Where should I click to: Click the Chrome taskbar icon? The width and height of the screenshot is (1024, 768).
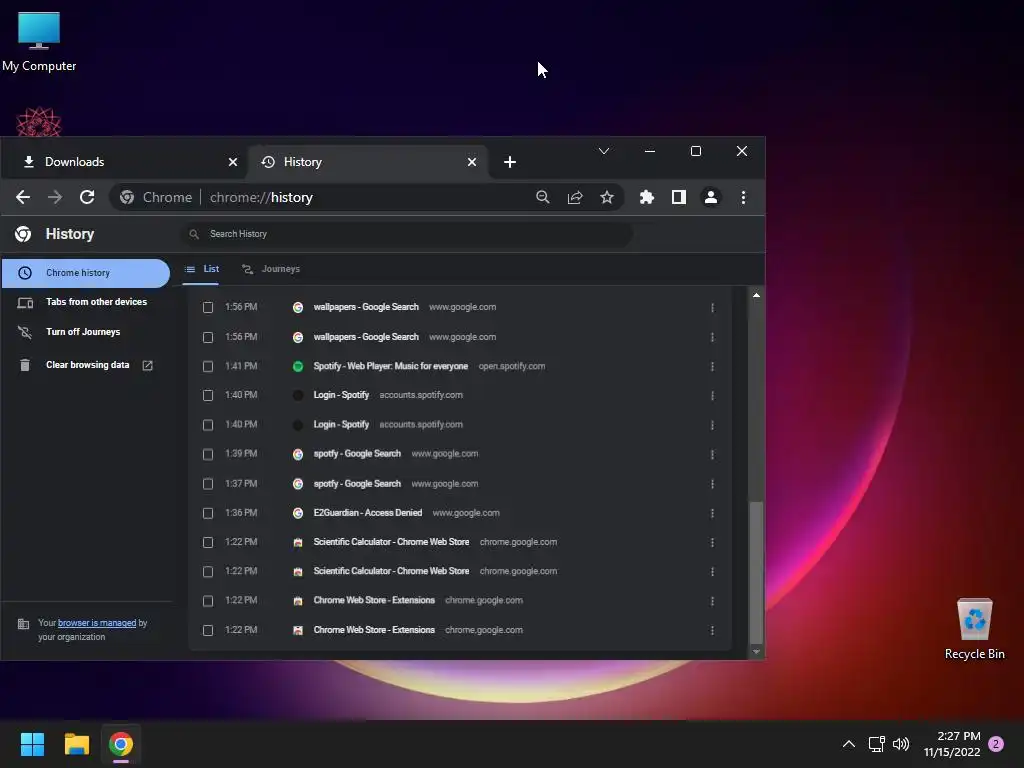121,744
